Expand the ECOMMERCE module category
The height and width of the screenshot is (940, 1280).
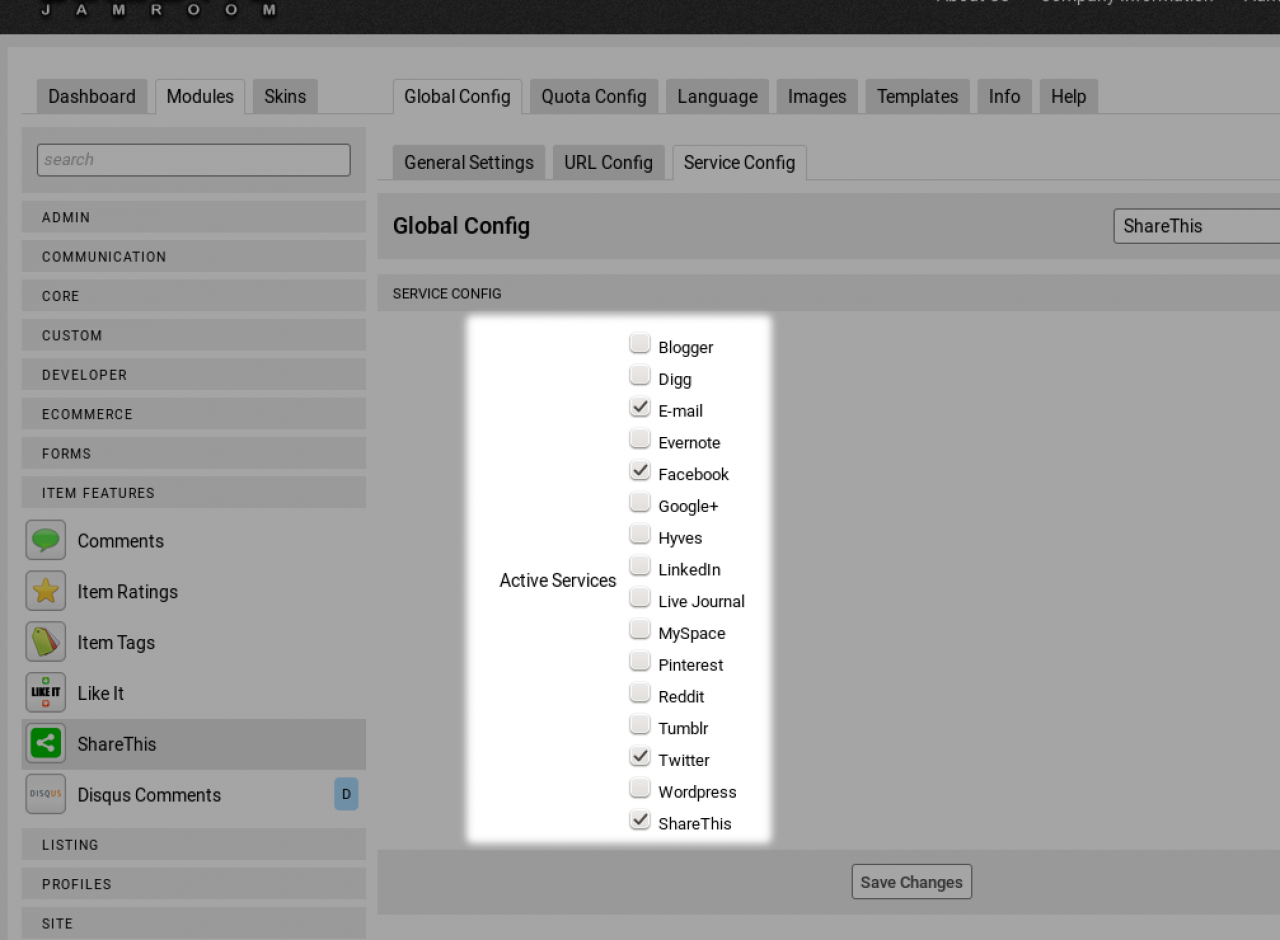194,414
